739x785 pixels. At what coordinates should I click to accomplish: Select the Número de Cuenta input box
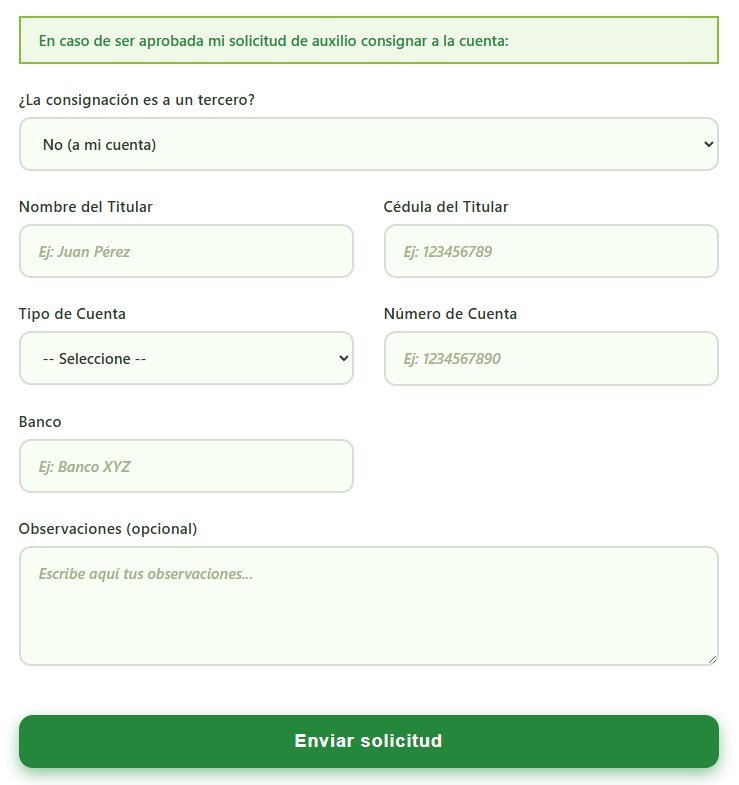coord(551,358)
